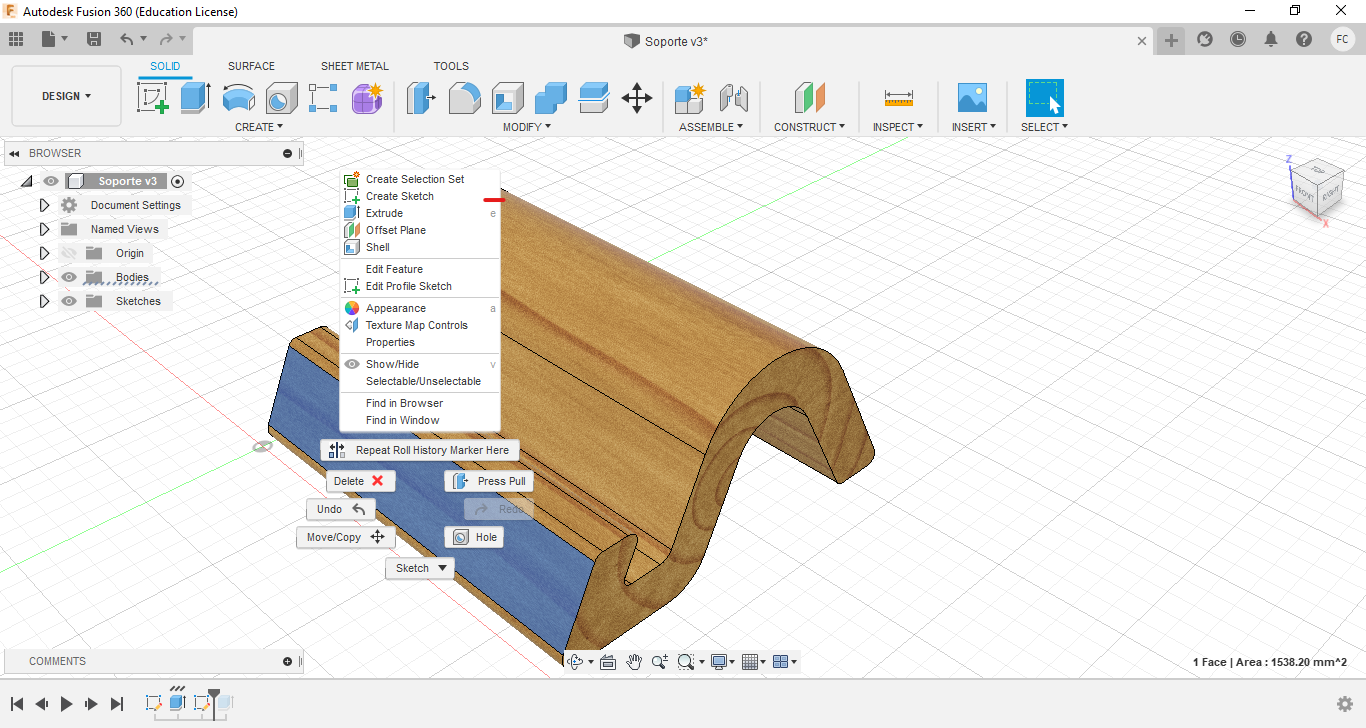
Task: Open the Sketch dropdown in the marking menu
Action: pos(420,568)
